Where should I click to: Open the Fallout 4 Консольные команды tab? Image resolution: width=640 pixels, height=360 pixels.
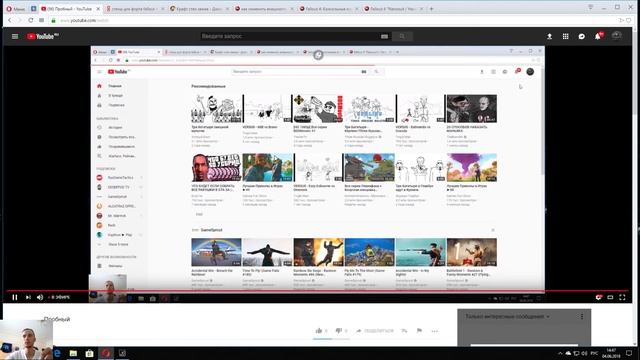click(328, 9)
